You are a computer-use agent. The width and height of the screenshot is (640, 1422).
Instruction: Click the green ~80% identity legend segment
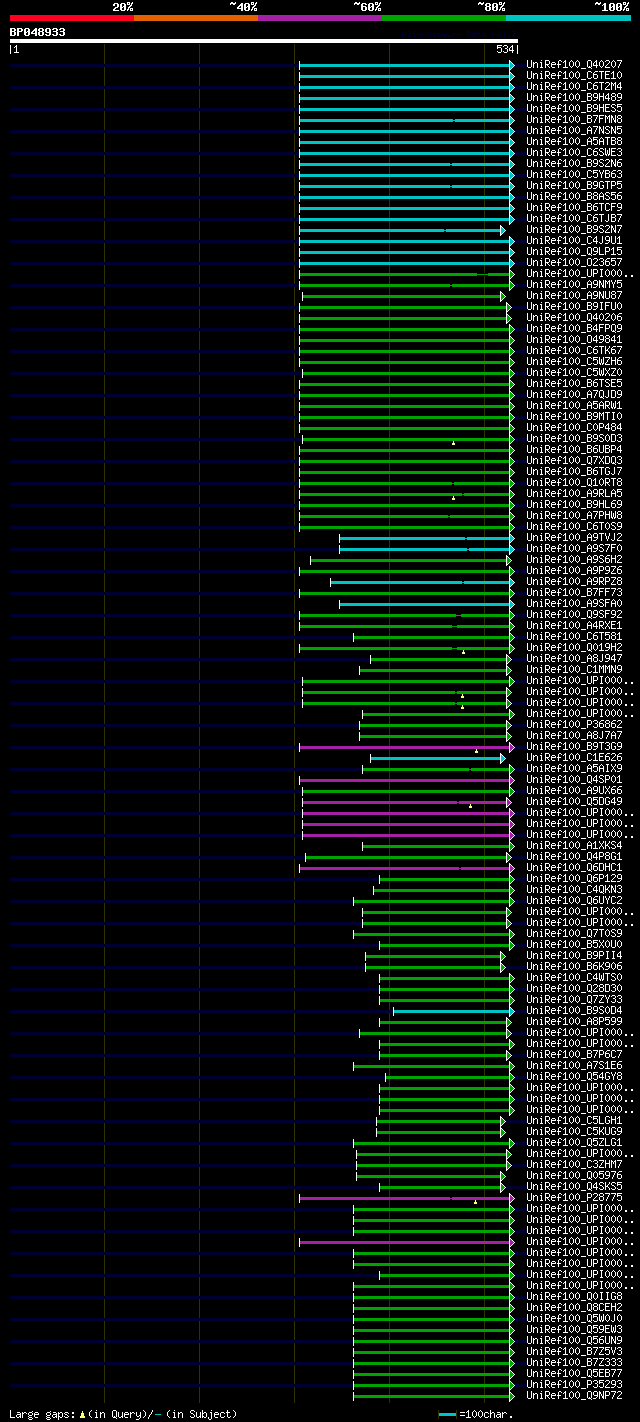444,17
